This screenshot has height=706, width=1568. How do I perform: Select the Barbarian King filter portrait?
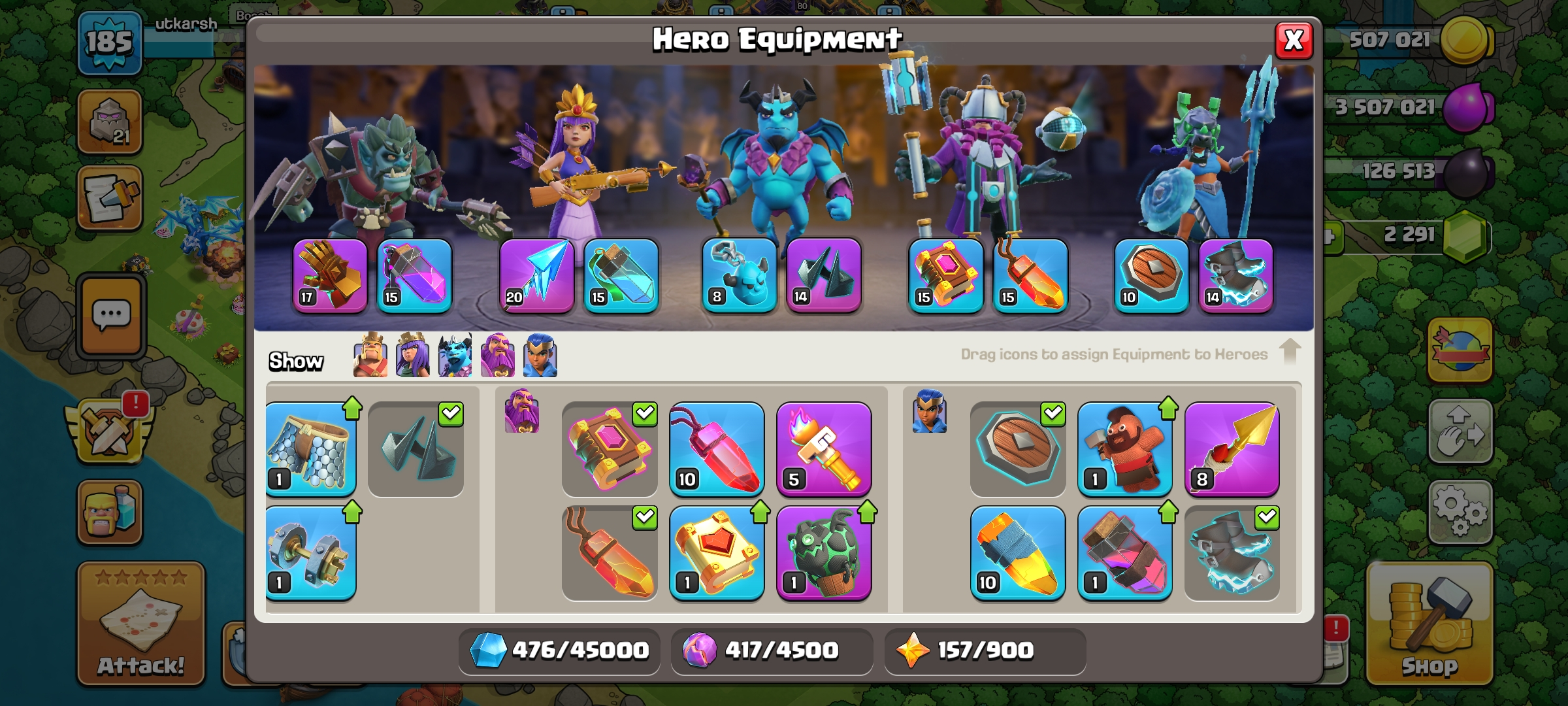[x=370, y=356]
